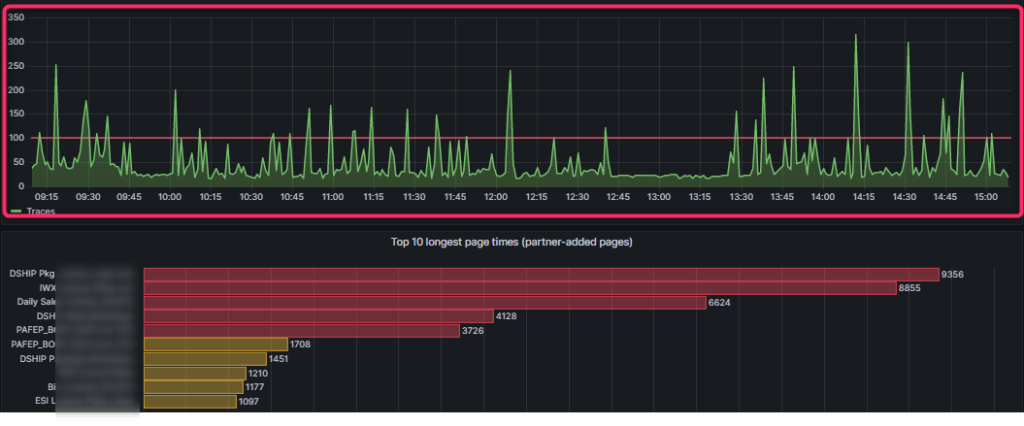Toggle the Traces series in legend
Image resolution: width=1024 pixels, height=426 pixels.
[x=41, y=211]
